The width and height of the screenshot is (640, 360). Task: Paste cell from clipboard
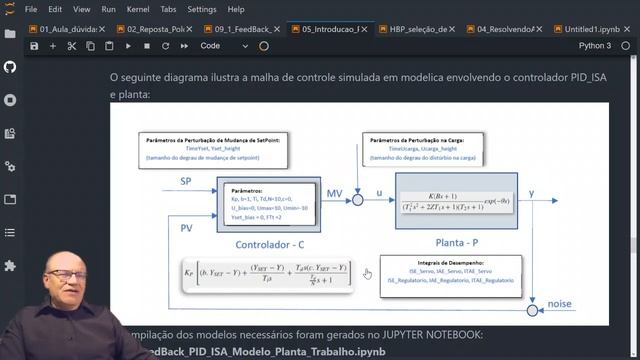coord(109,46)
